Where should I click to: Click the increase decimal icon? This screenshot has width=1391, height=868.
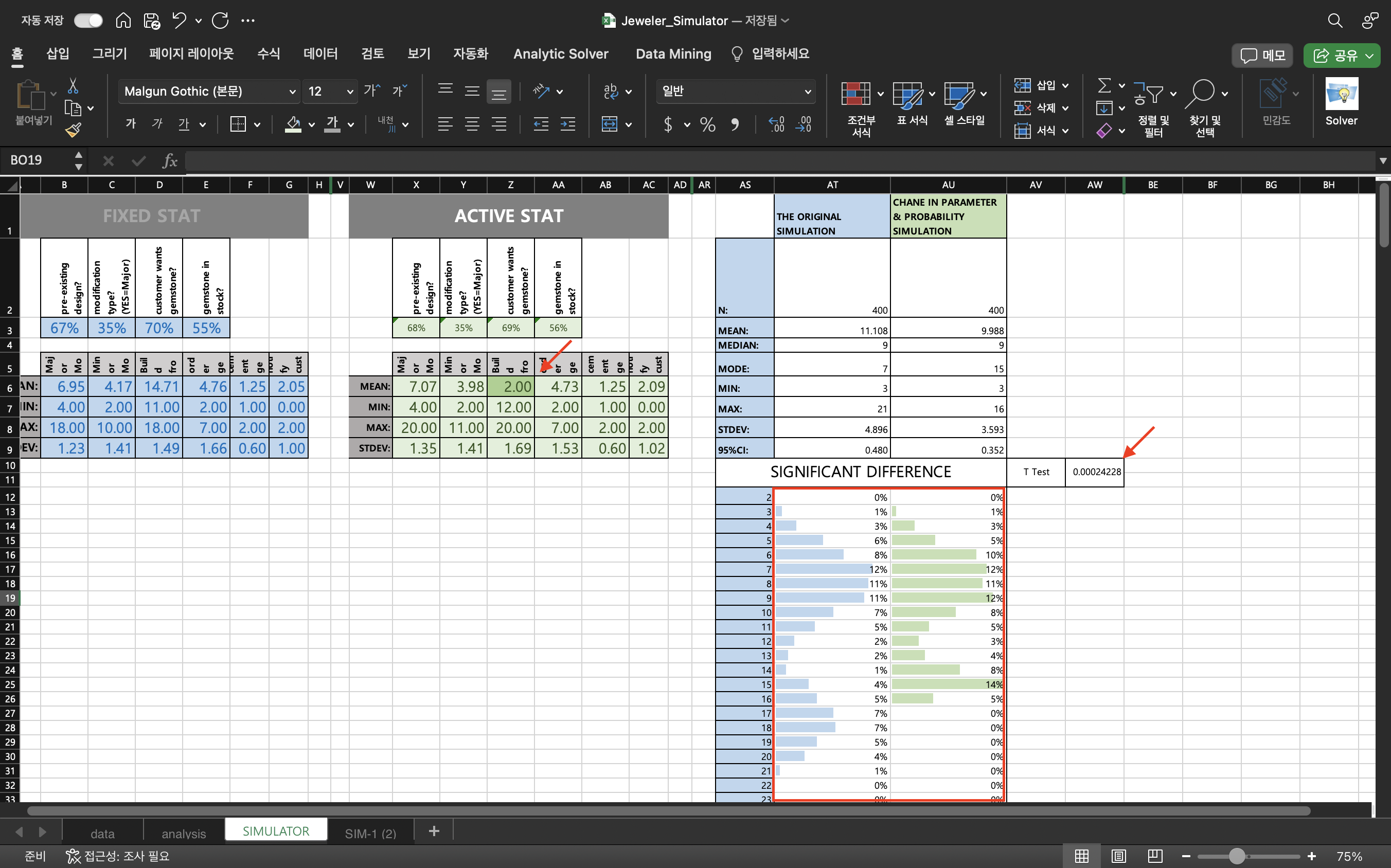pyautogui.click(x=776, y=124)
